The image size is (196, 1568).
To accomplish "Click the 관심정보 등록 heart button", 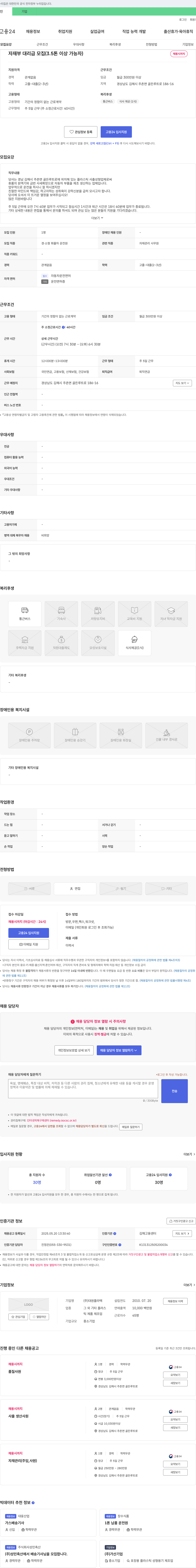I will point(81,132).
